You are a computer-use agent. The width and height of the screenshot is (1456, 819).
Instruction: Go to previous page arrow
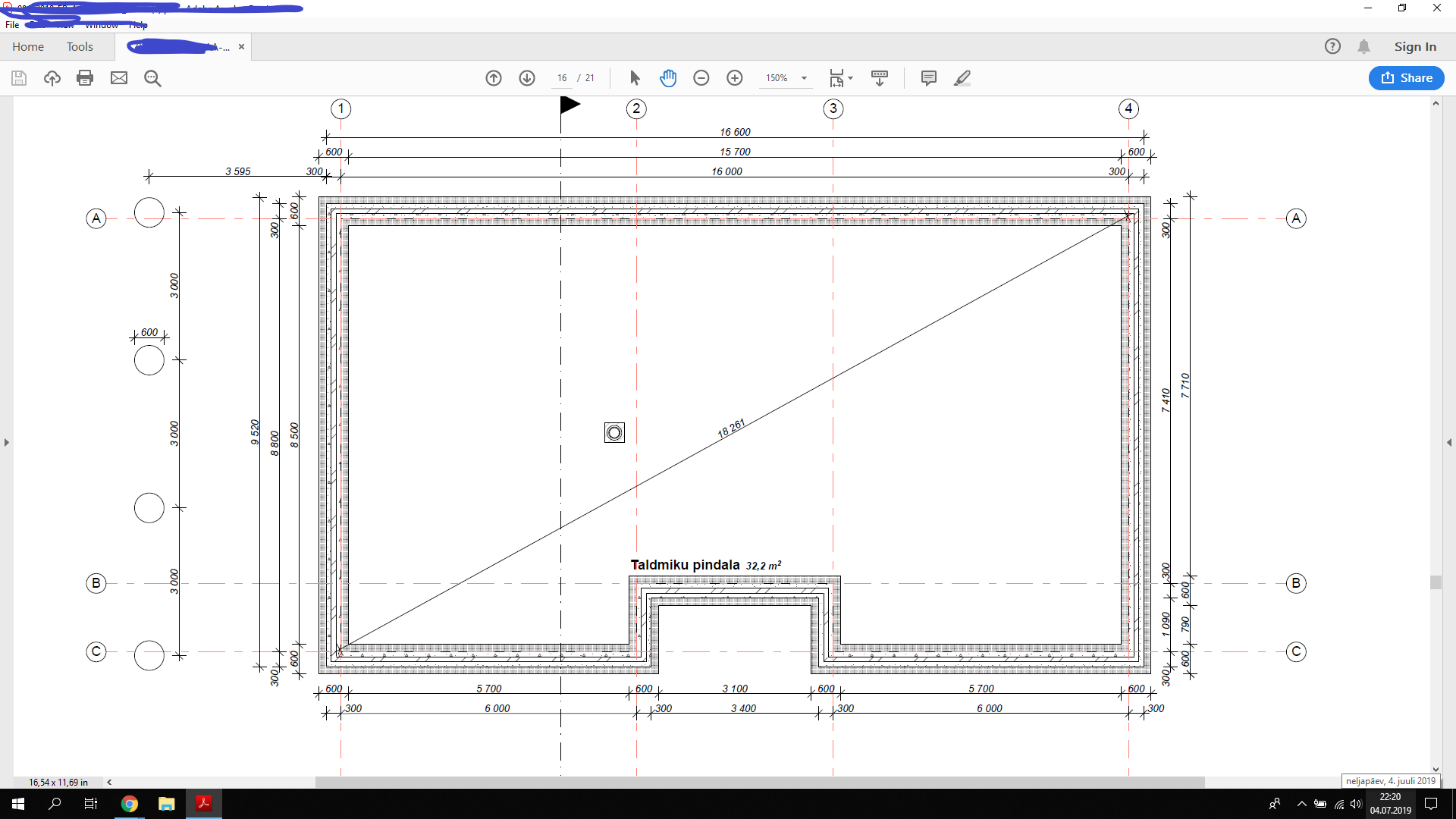494,78
